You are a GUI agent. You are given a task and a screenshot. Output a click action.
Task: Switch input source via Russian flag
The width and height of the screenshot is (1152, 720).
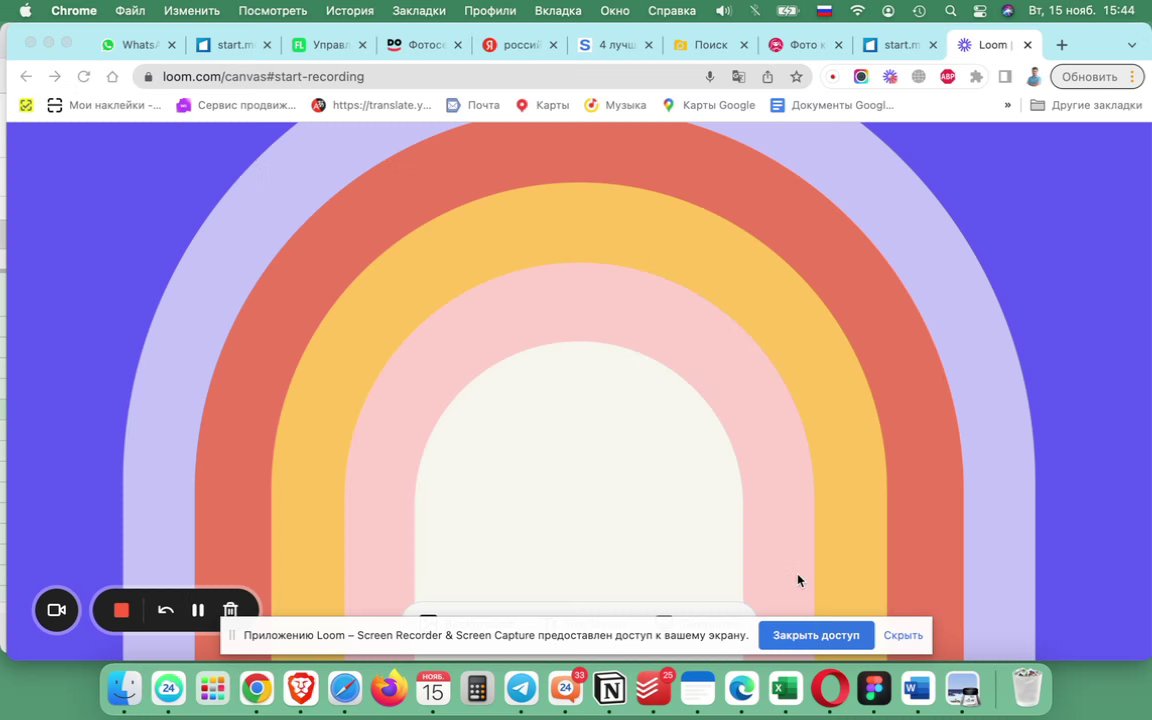[824, 11]
